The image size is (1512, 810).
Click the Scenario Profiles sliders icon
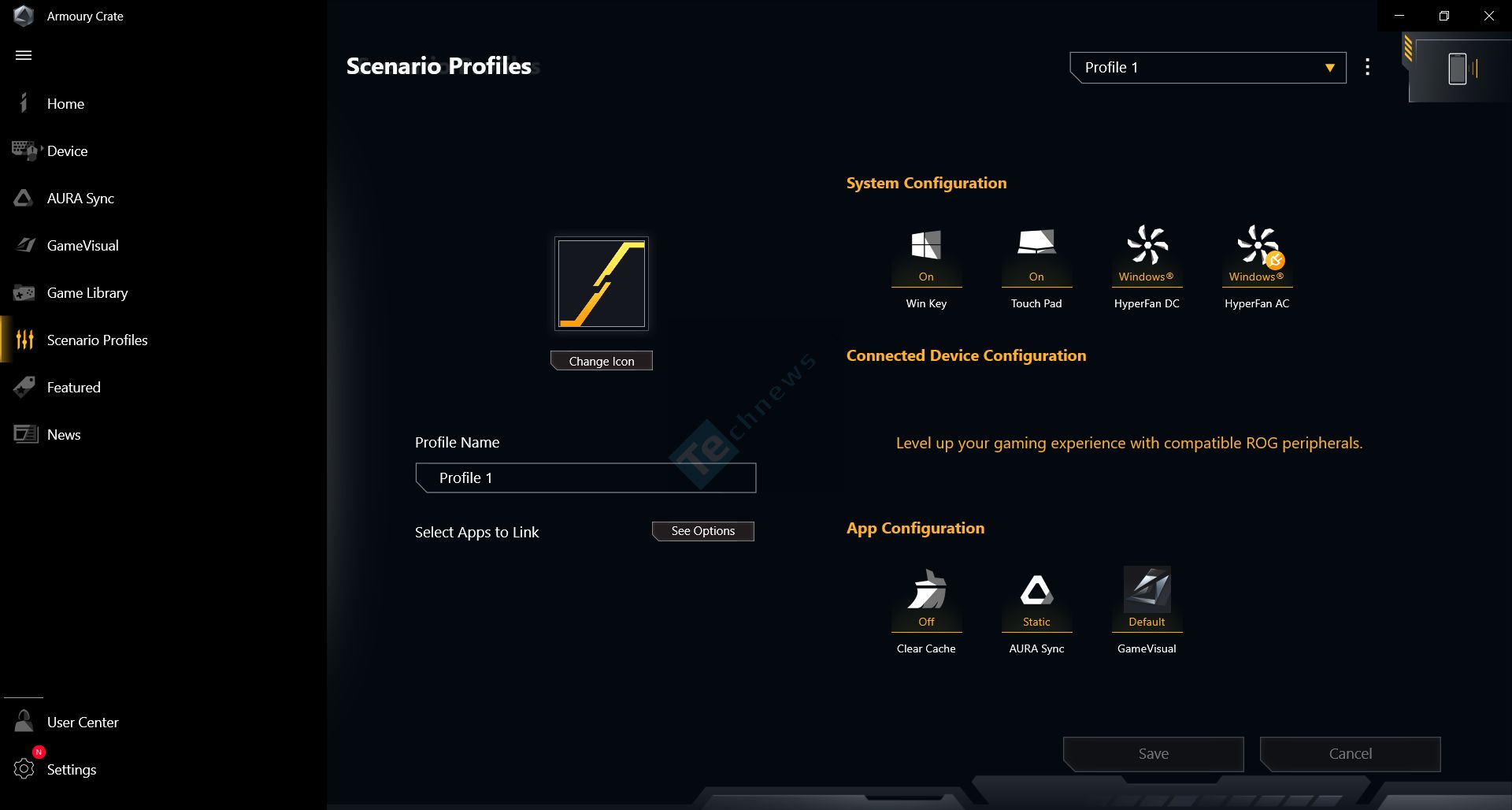pyautogui.click(x=25, y=340)
